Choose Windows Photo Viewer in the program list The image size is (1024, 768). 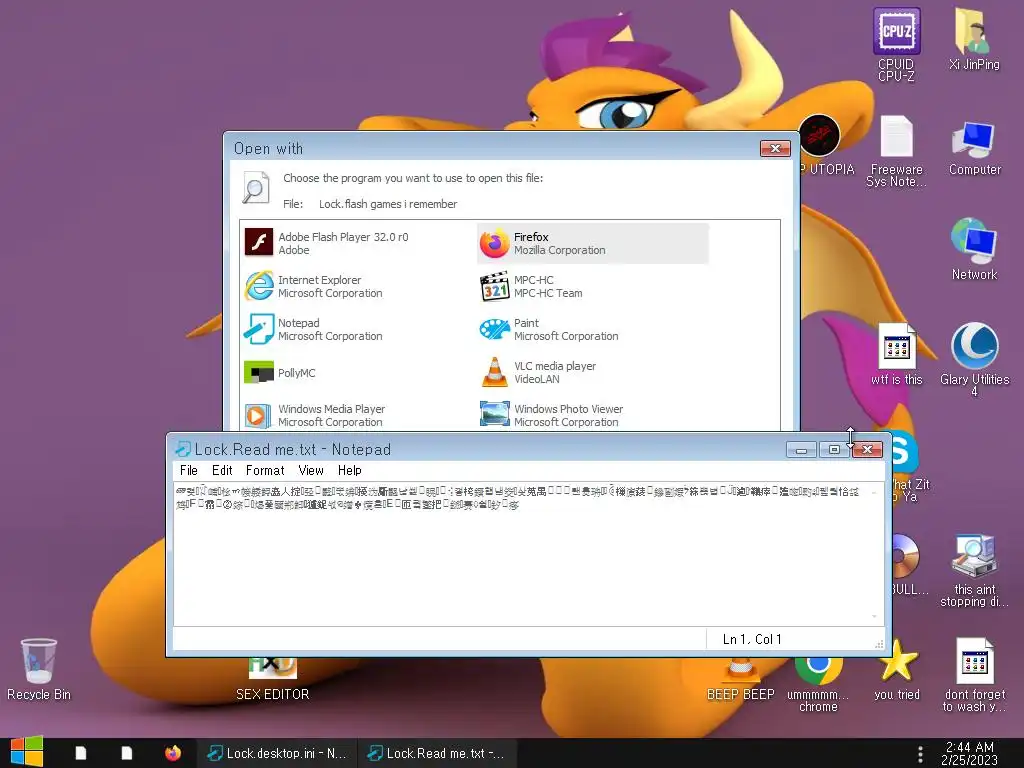(x=592, y=415)
